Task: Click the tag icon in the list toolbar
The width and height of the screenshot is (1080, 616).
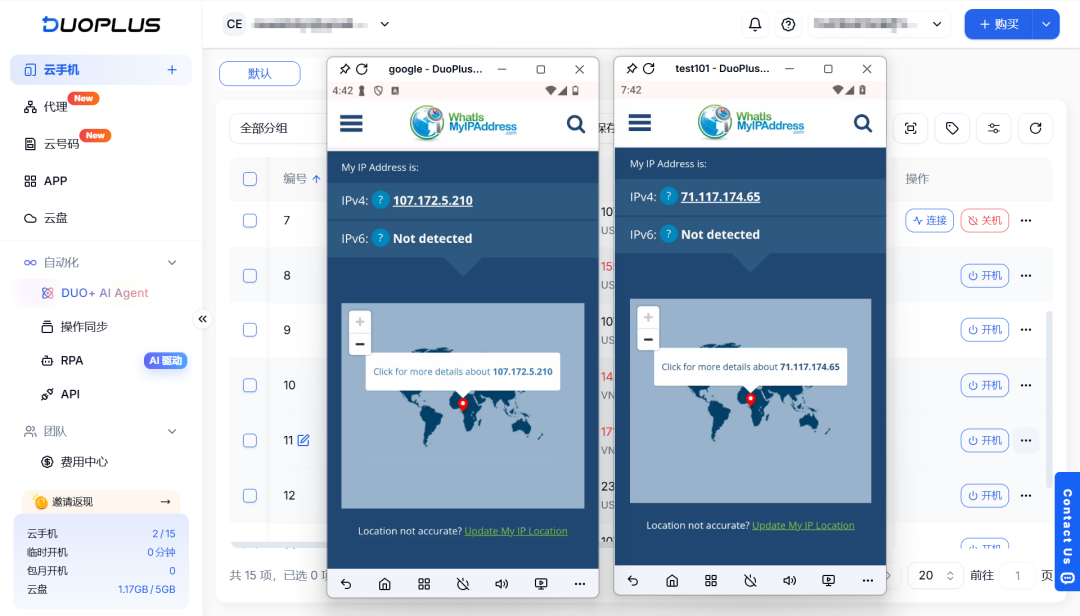Action: tap(952, 128)
